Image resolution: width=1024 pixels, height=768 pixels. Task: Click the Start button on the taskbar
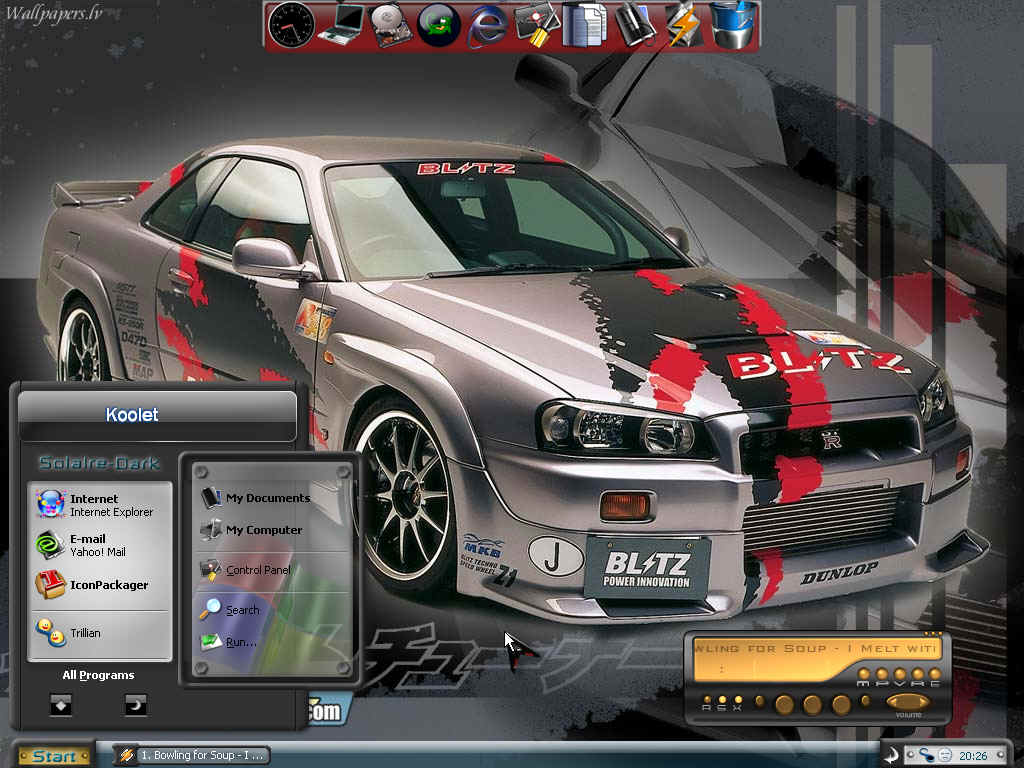[x=52, y=756]
